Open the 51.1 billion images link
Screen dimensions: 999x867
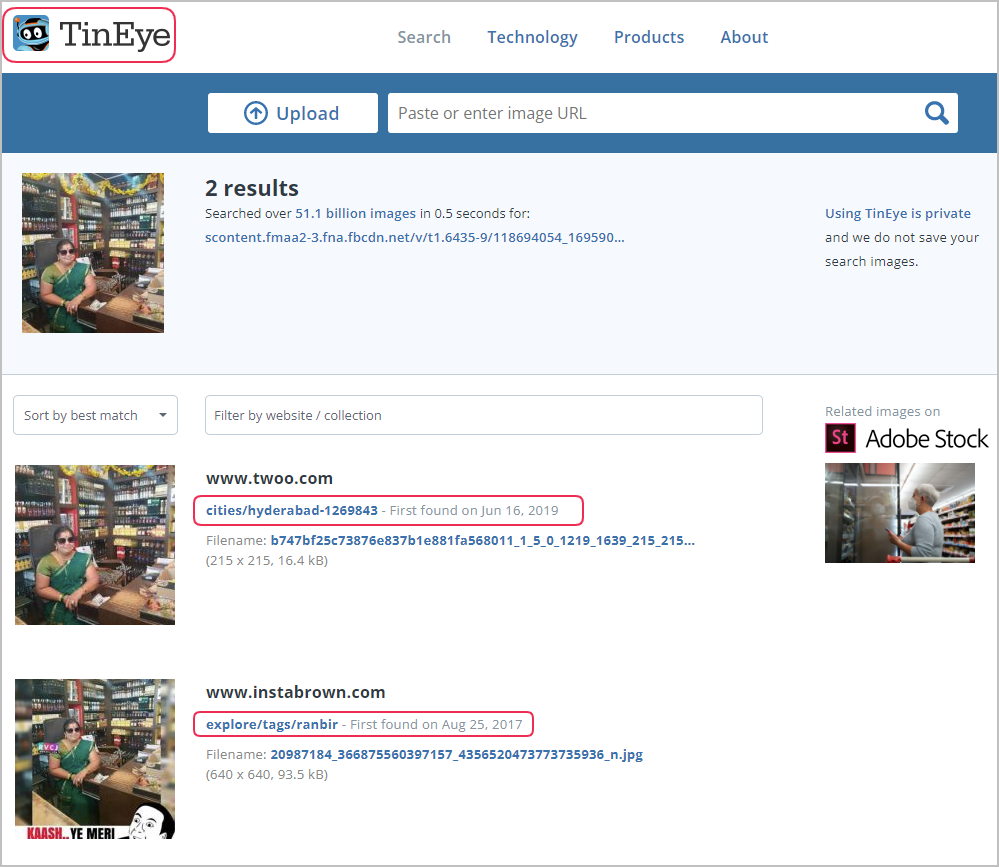[355, 213]
